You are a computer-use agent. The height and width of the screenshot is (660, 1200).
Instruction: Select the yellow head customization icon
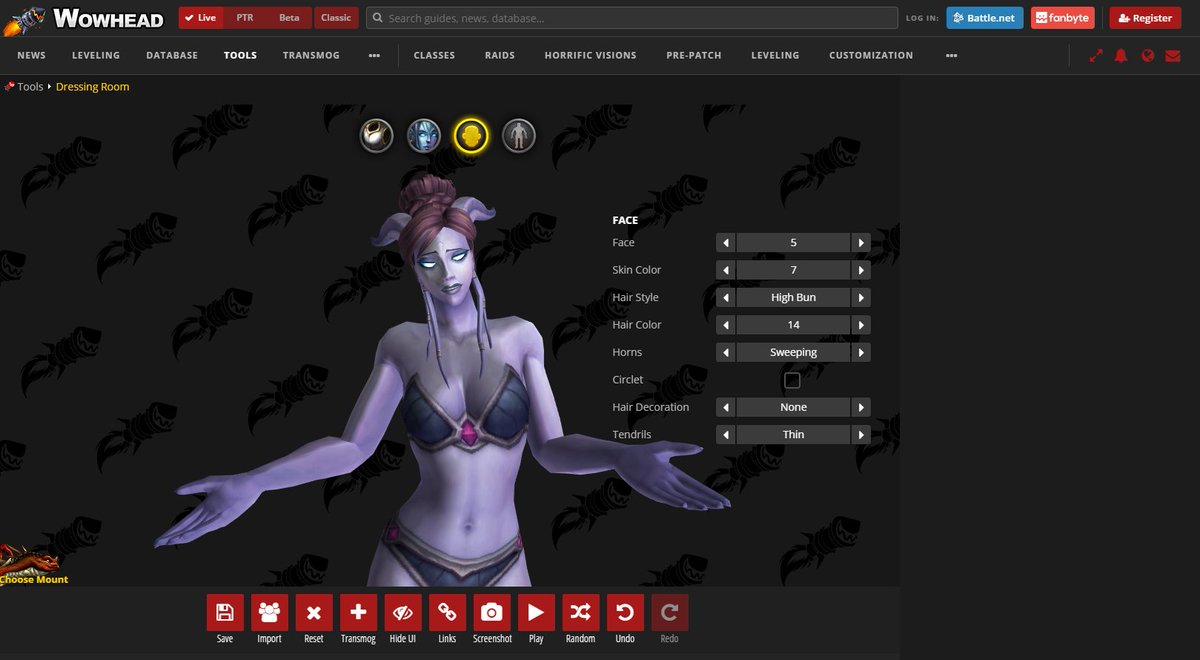coord(471,135)
